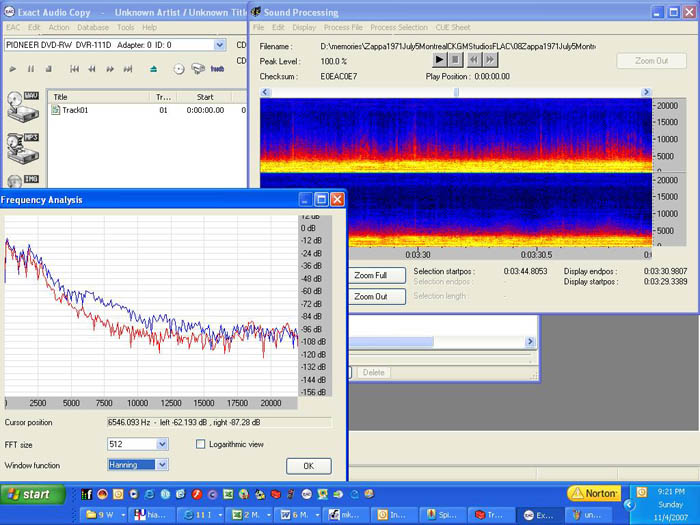Image resolution: width=700 pixels, height=525 pixels.
Task: Click the Track01 file icon in track list
Action: coord(55,110)
